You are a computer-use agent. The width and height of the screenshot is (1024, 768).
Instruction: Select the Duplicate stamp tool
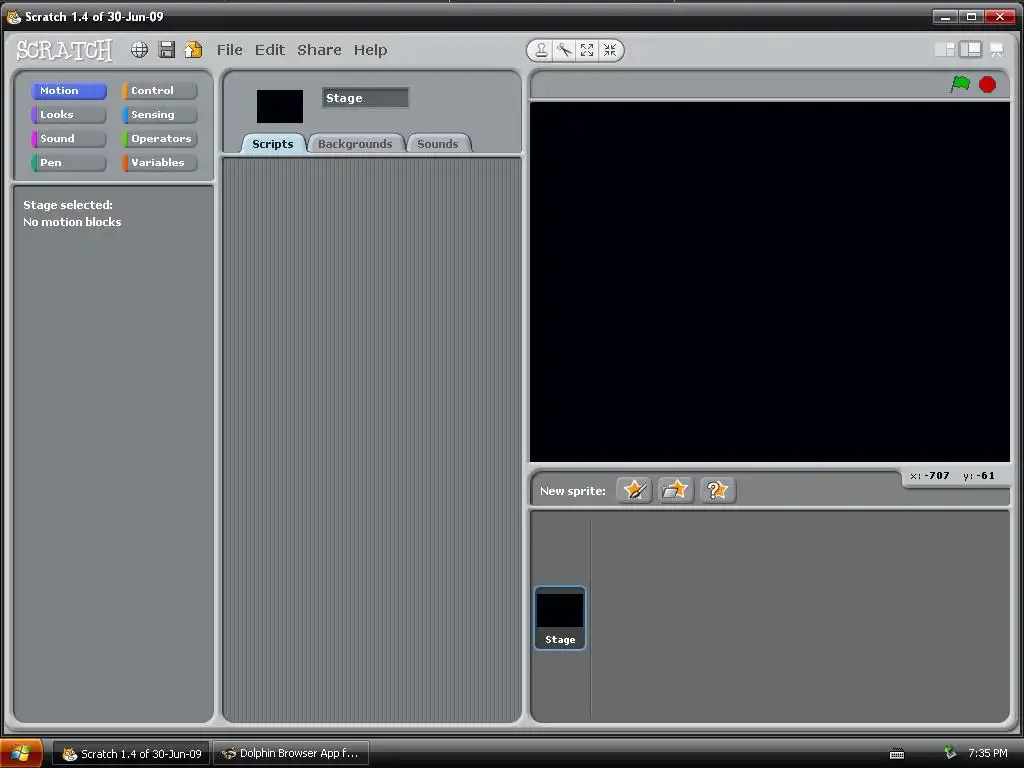[x=541, y=50]
